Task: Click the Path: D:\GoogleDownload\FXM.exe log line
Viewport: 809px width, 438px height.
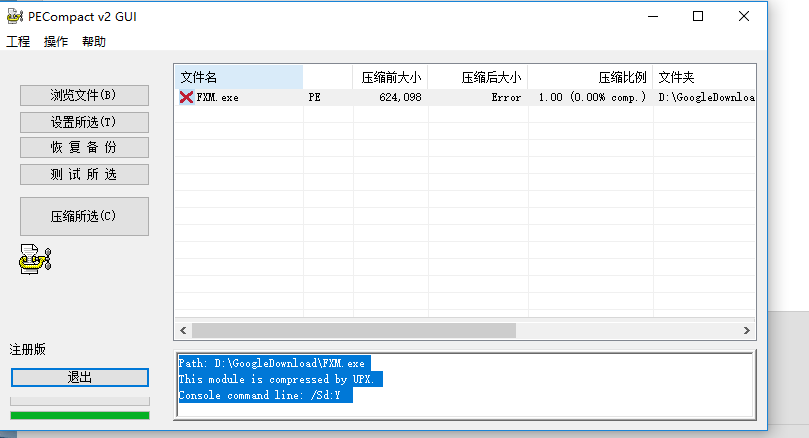Action: pyautogui.click(x=274, y=363)
